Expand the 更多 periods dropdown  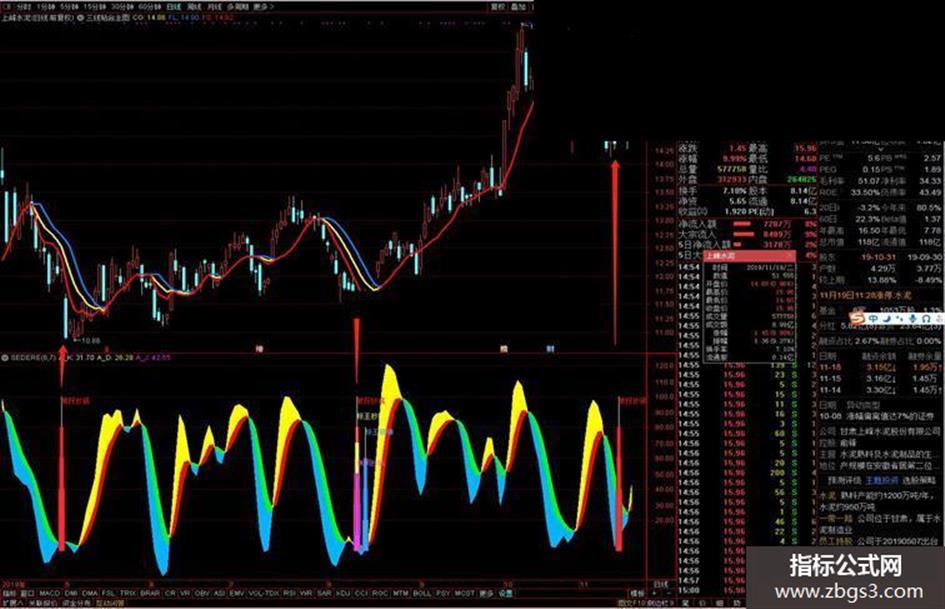pyautogui.click(x=263, y=7)
